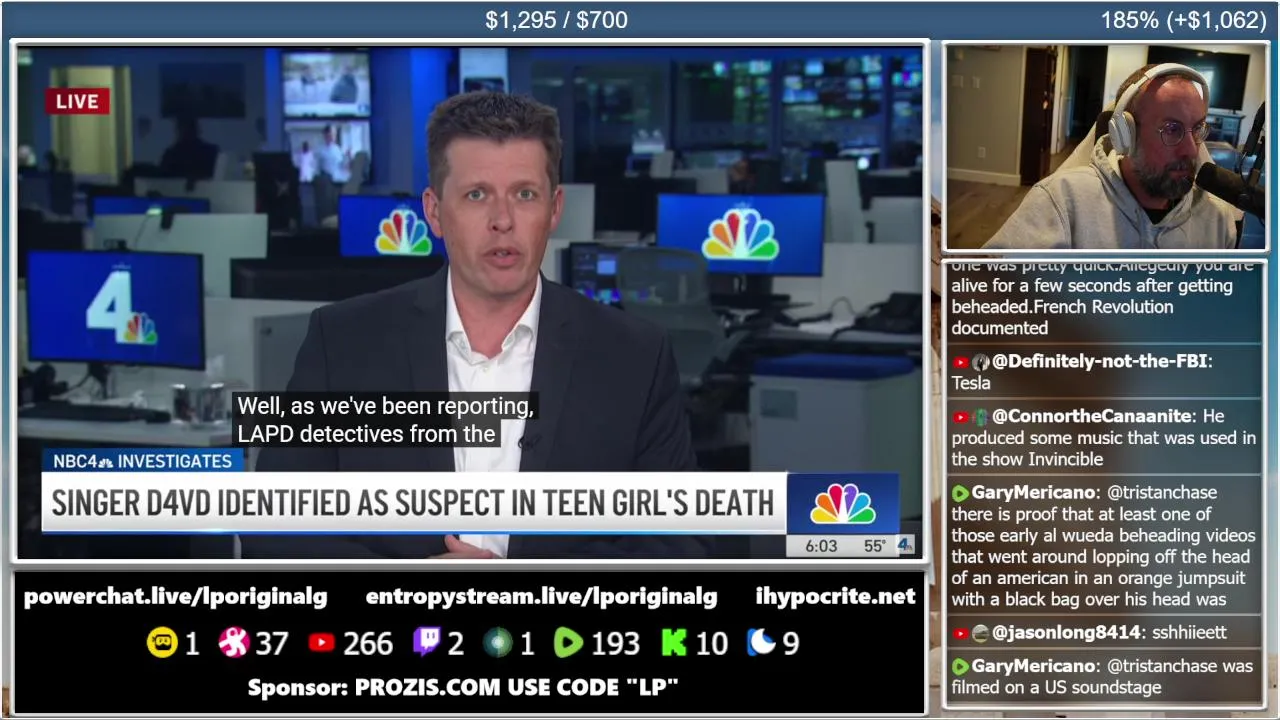Click avatar icon next to @Definitely-not-the-FBI
This screenshot has height=720, width=1280.
(x=980, y=362)
